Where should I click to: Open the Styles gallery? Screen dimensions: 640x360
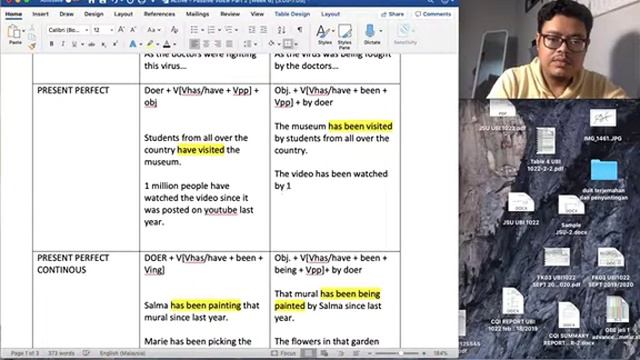(x=325, y=35)
